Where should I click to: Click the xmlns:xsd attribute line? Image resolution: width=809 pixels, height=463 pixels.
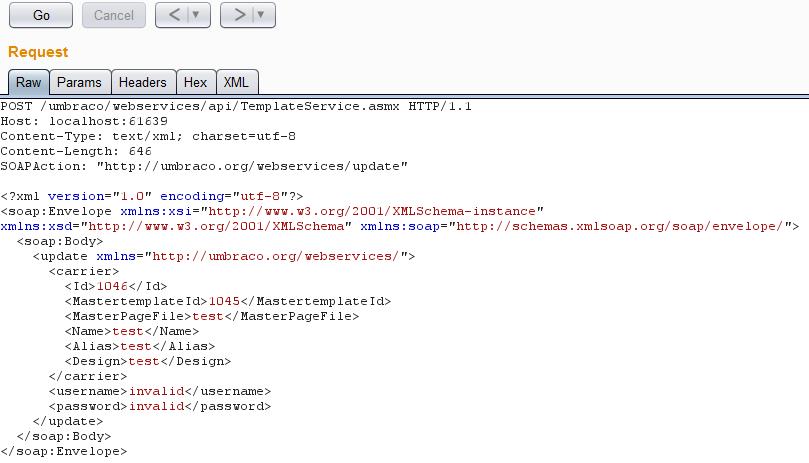point(400,226)
